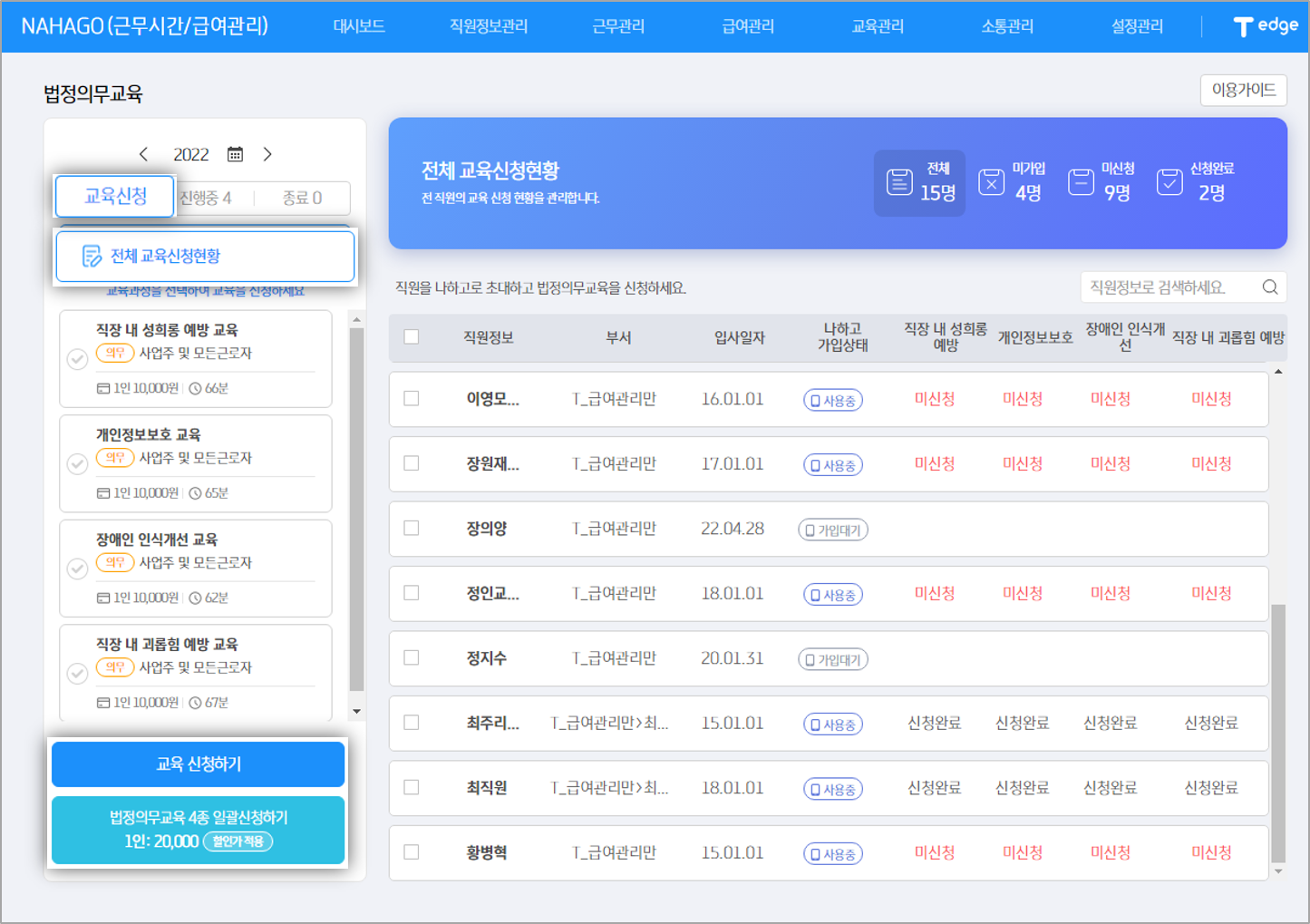
Task: Click 사용중 badge for 최주리
Action: click(833, 725)
